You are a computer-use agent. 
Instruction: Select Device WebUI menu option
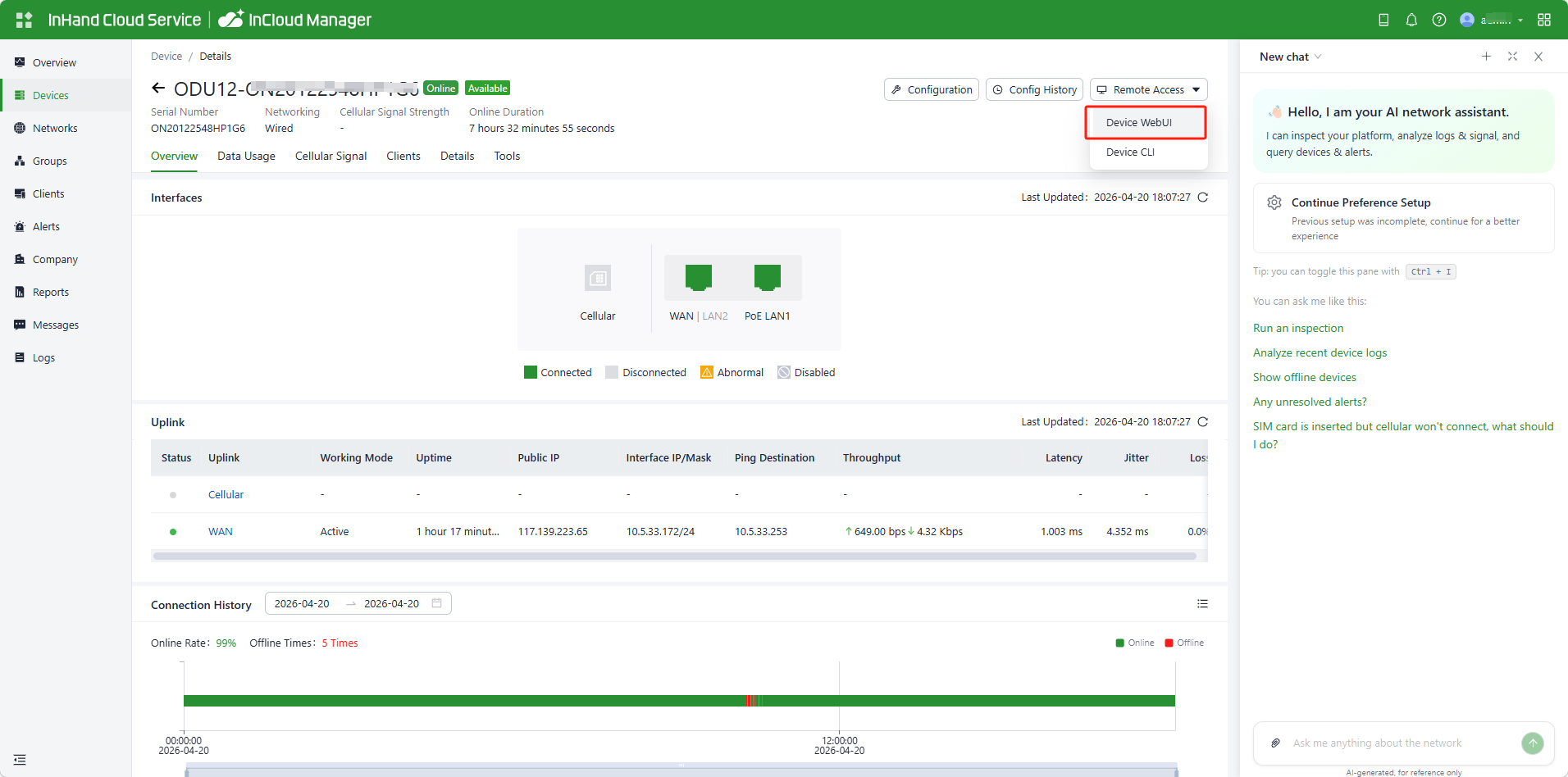click(1138, 123)
